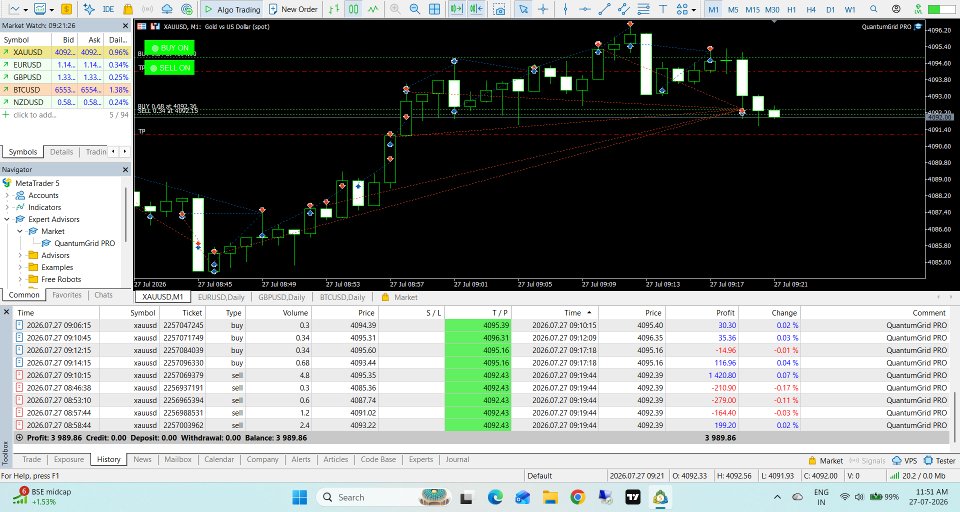Switch to Market Watch Details tab

[61, 152]
